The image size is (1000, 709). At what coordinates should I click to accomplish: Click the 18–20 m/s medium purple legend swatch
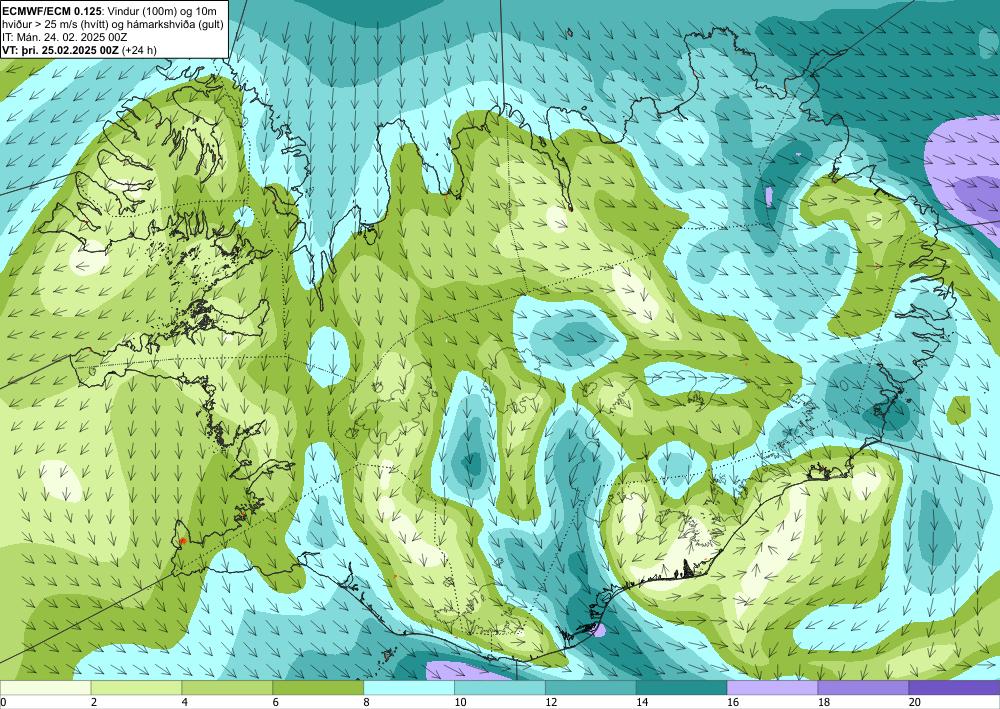(x=863, y=687)
